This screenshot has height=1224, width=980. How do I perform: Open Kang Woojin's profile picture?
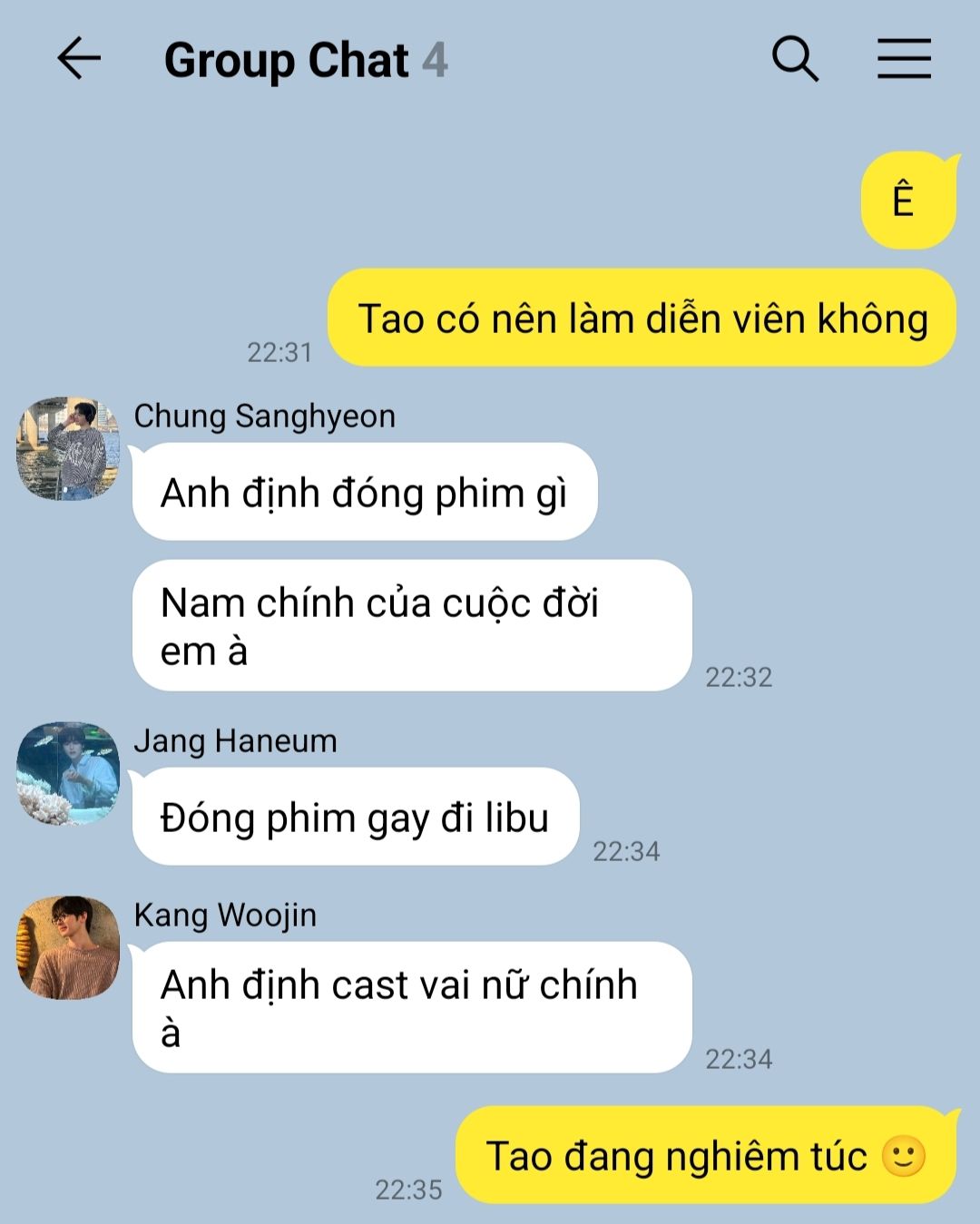[68, 948]
